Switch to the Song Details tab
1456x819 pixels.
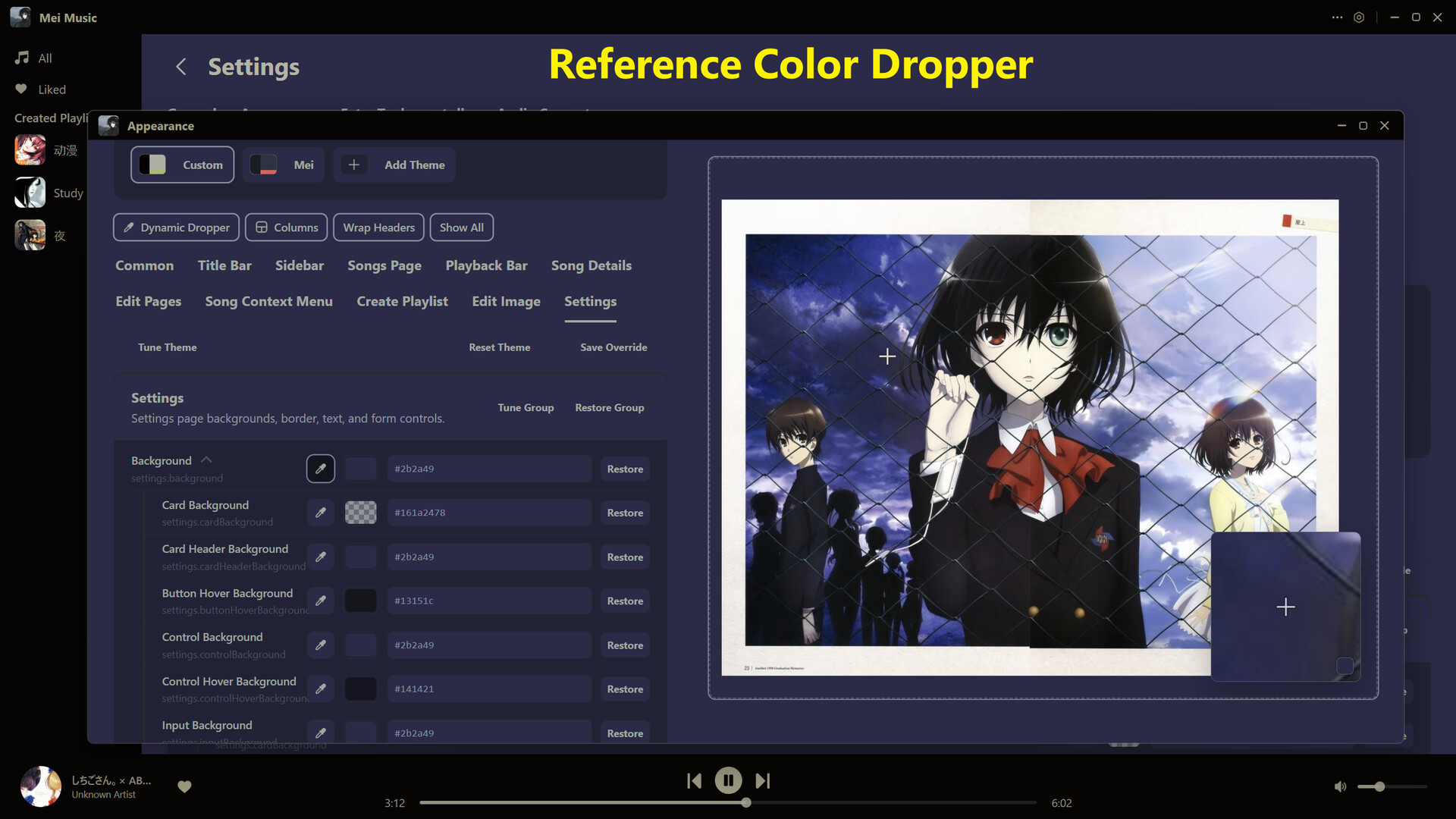pyautogui.click(x=591, y=265)
